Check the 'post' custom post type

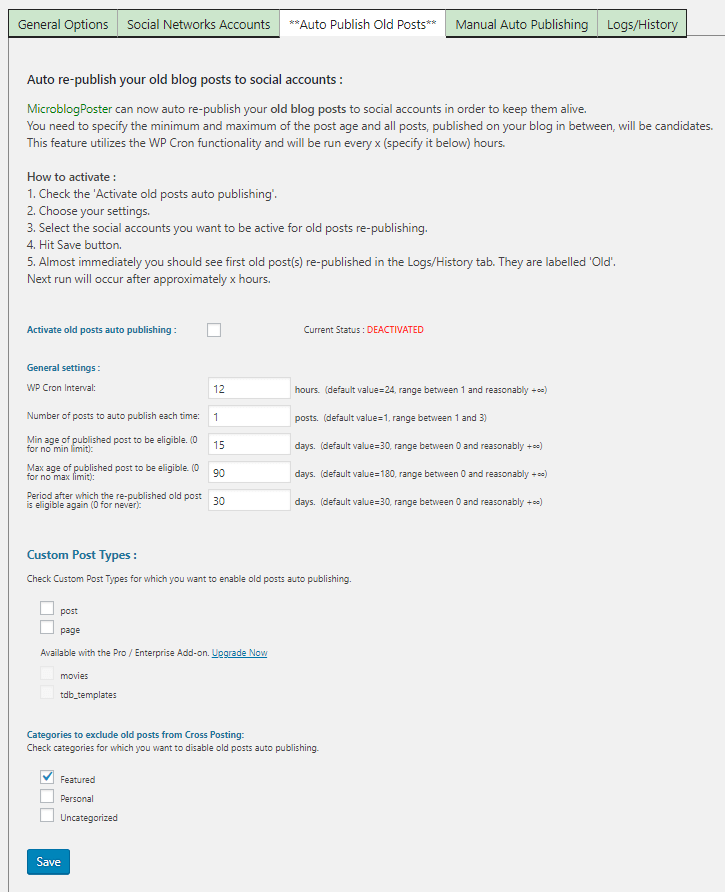pyautogui.click(x=45, y=607)
